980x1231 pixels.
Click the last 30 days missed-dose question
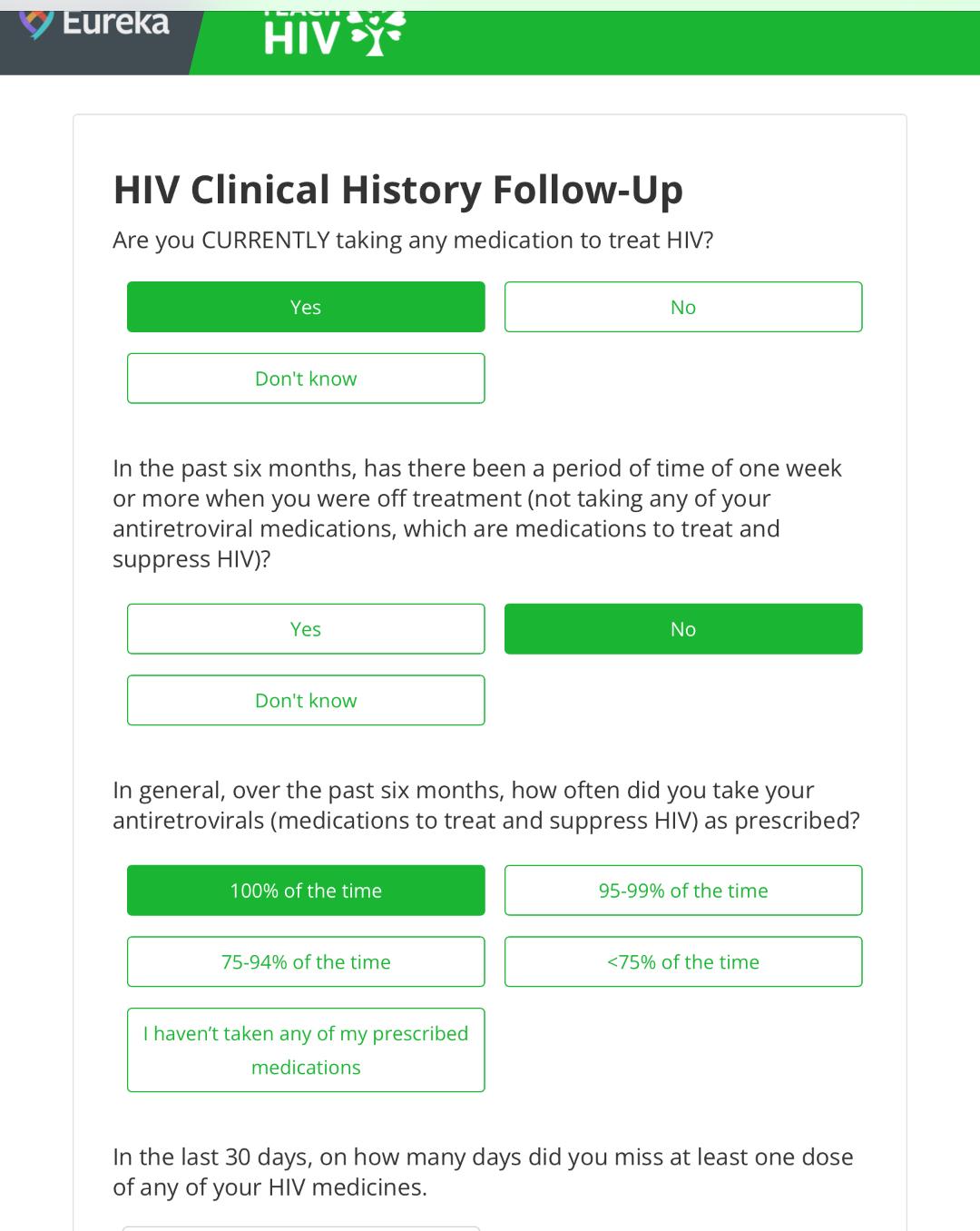tap(483, 1172)
